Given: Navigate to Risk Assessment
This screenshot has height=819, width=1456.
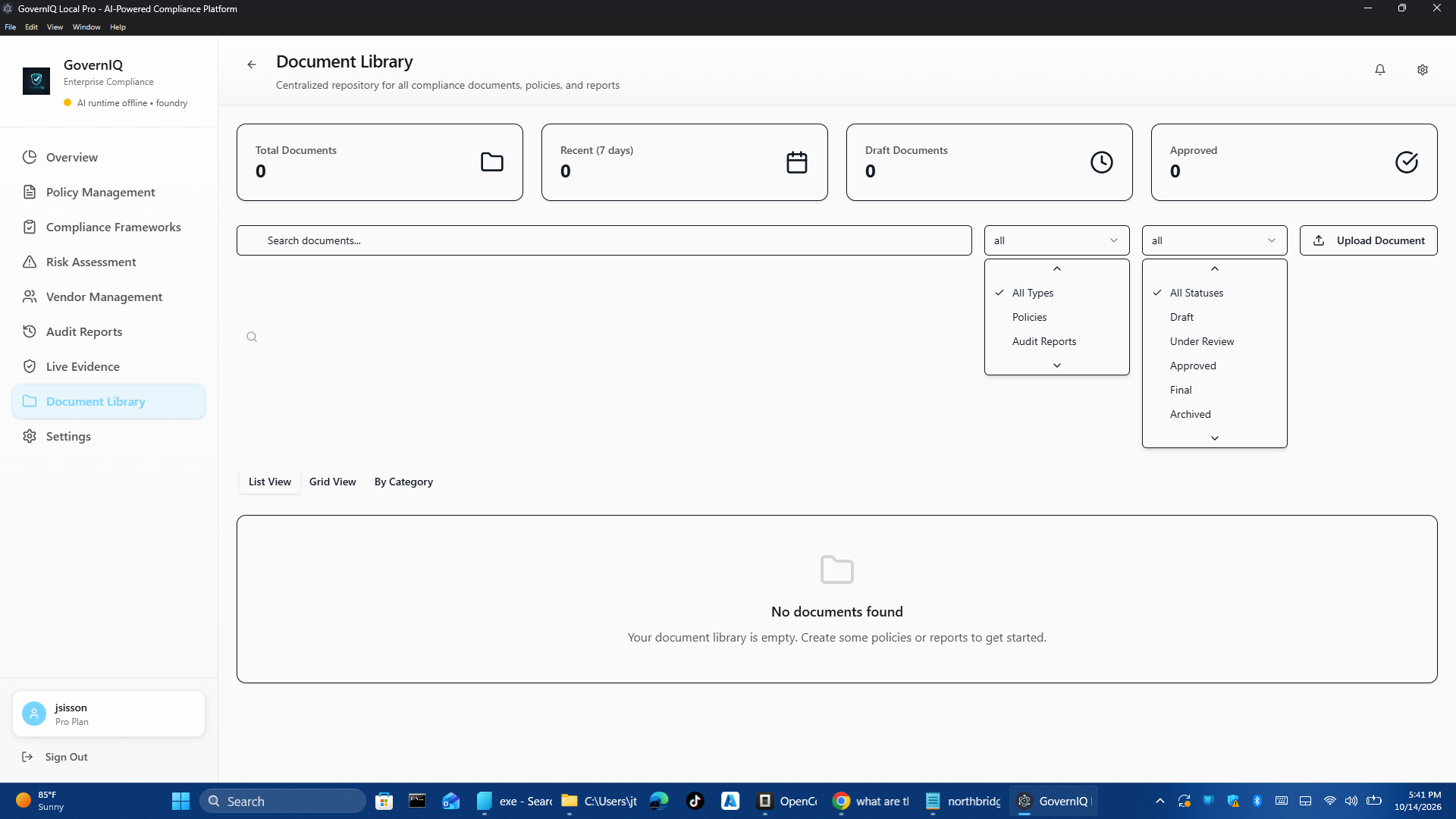Looking at the screenshot, I should click(x=108, y=262).
